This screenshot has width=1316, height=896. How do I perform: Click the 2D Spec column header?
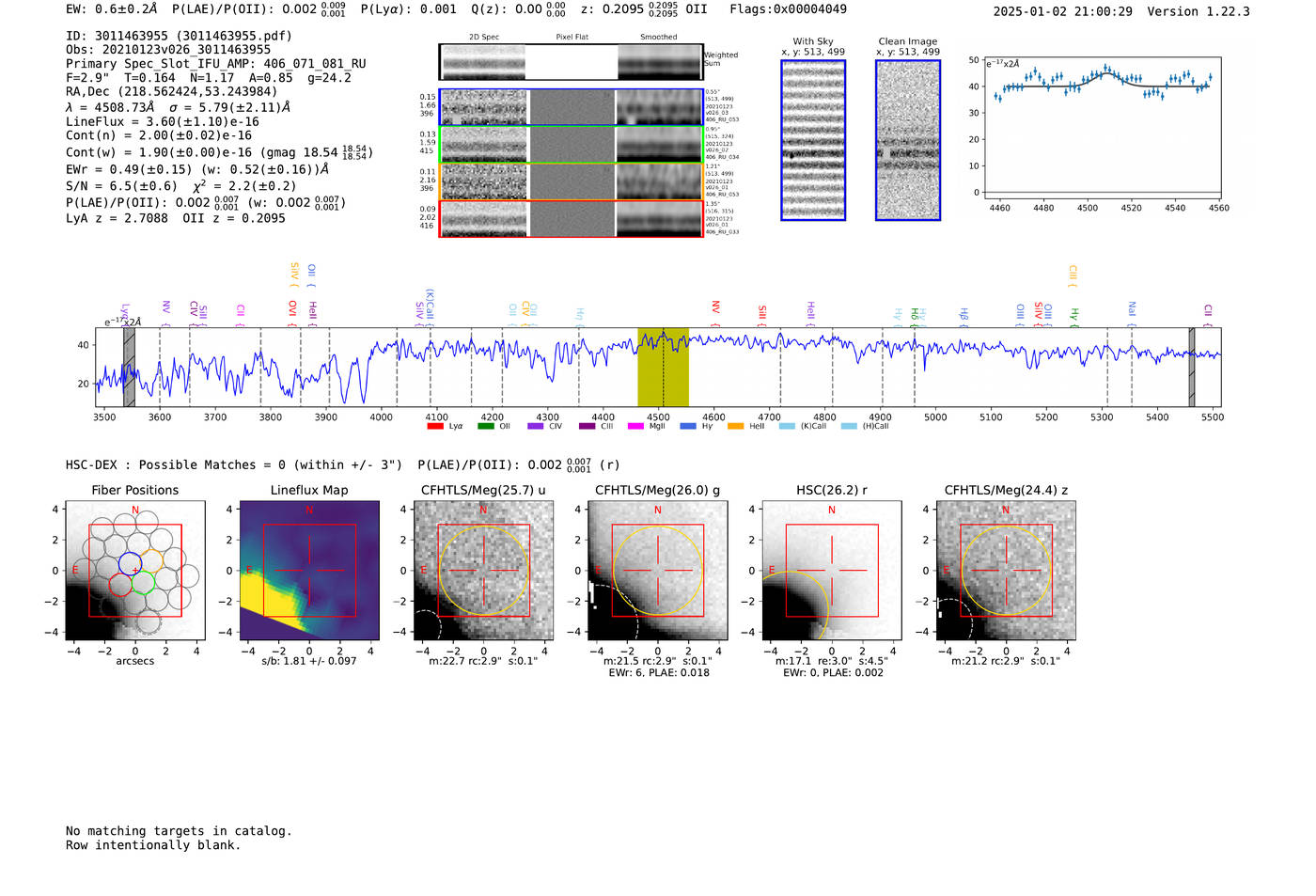pos(484,37)
